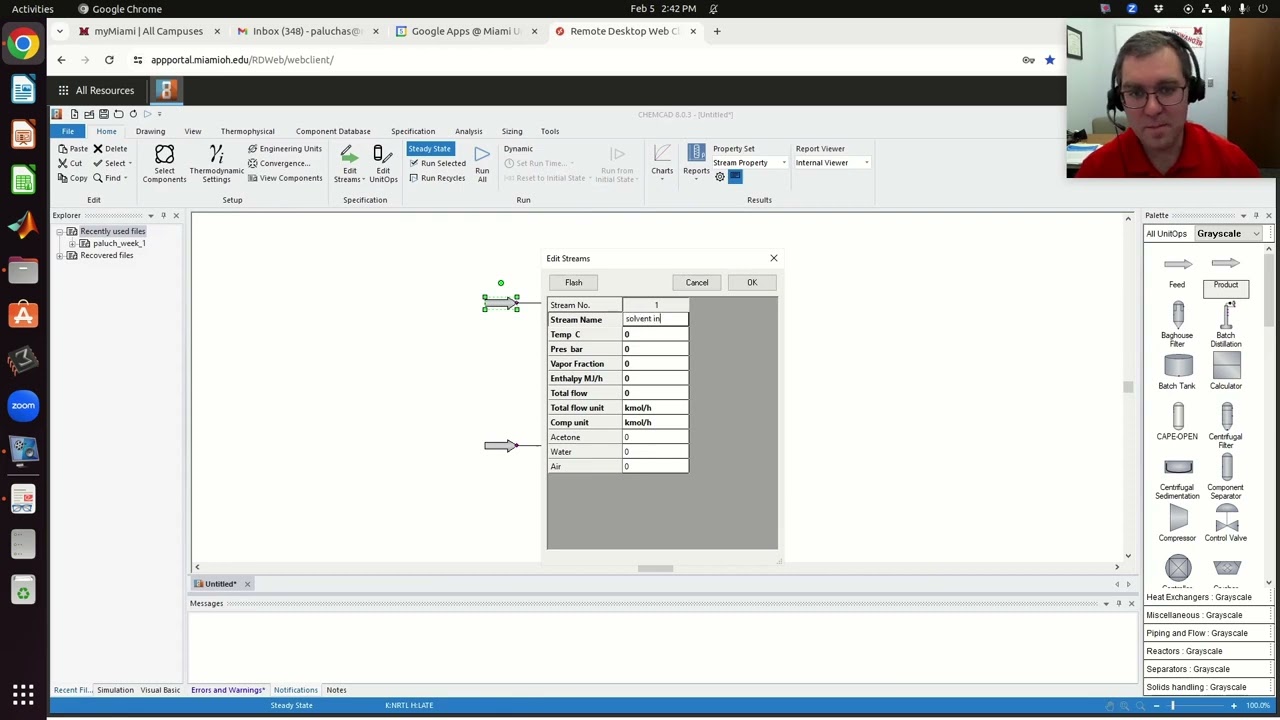Click the Acetone flow value field
The height and width of the screenshot is (720, 1280).
coord(655,437)
